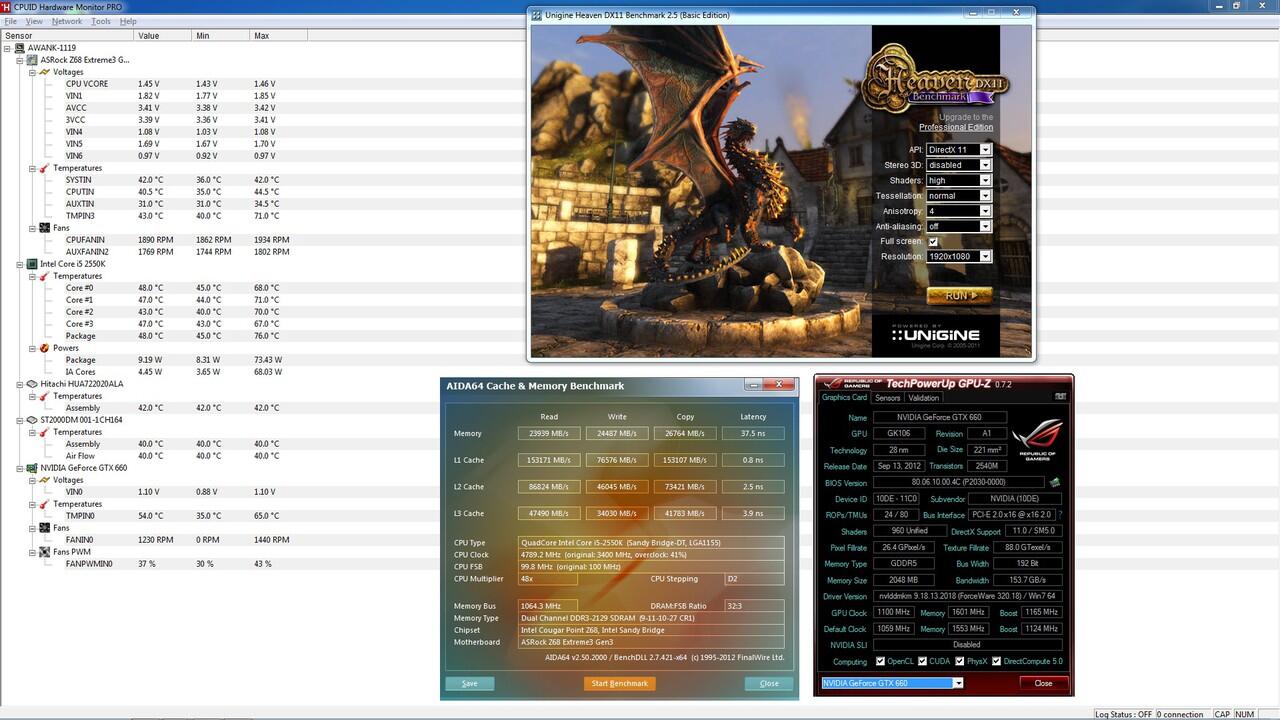
Task: Click the RUN button in Heaven Benchmark
Action: click(959, 296)
